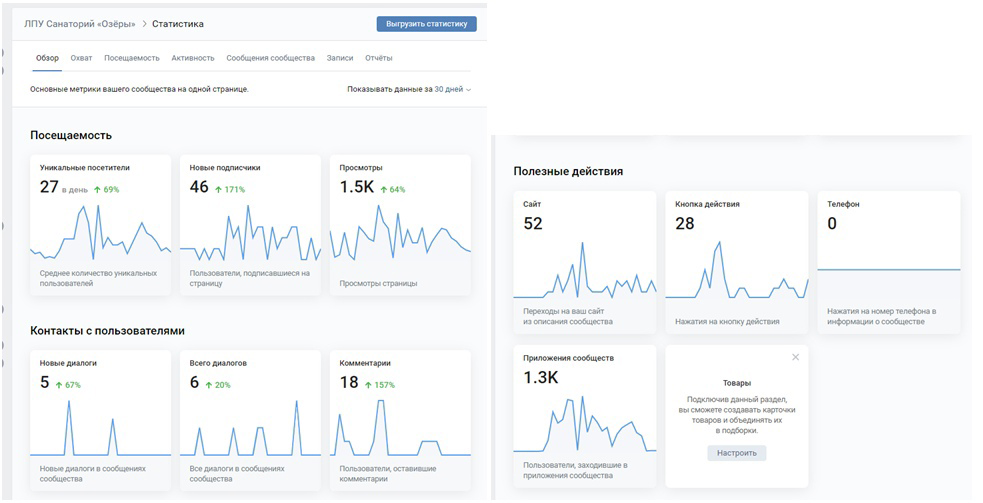Go to Сообщения сообщества tab
Screen dimensions: 983x503
270,58
